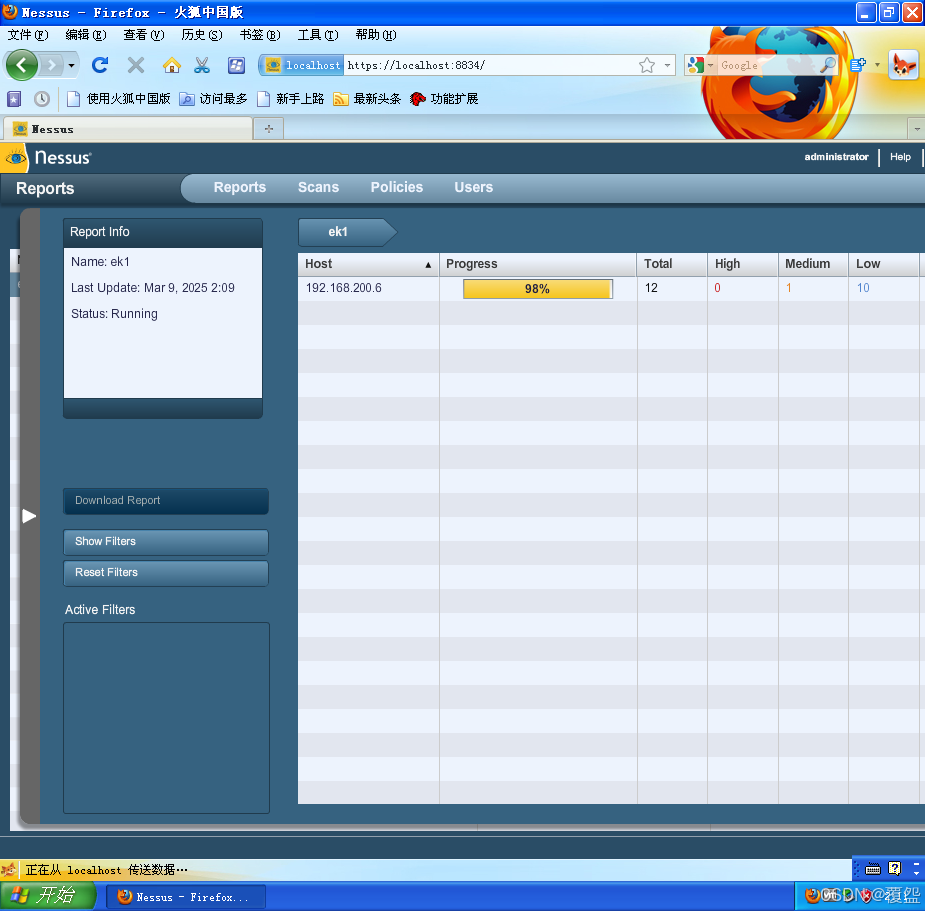This screenshot has width=925, height=911.
Task: Open the 查看 menu
Action: pos(143,35)
